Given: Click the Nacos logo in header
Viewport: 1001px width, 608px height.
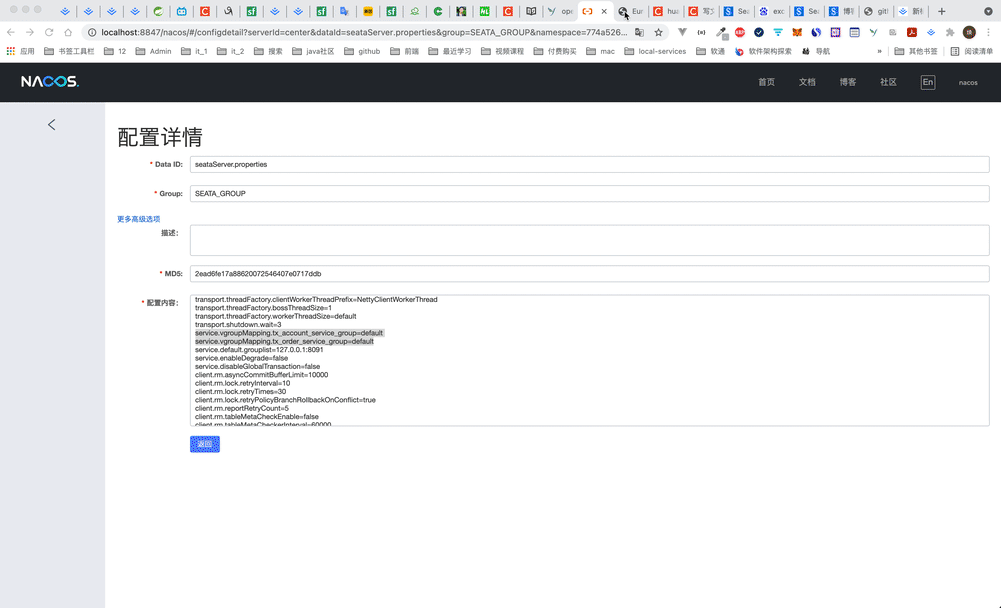Looking at the screenshot, I should click(x=50, y=82).
